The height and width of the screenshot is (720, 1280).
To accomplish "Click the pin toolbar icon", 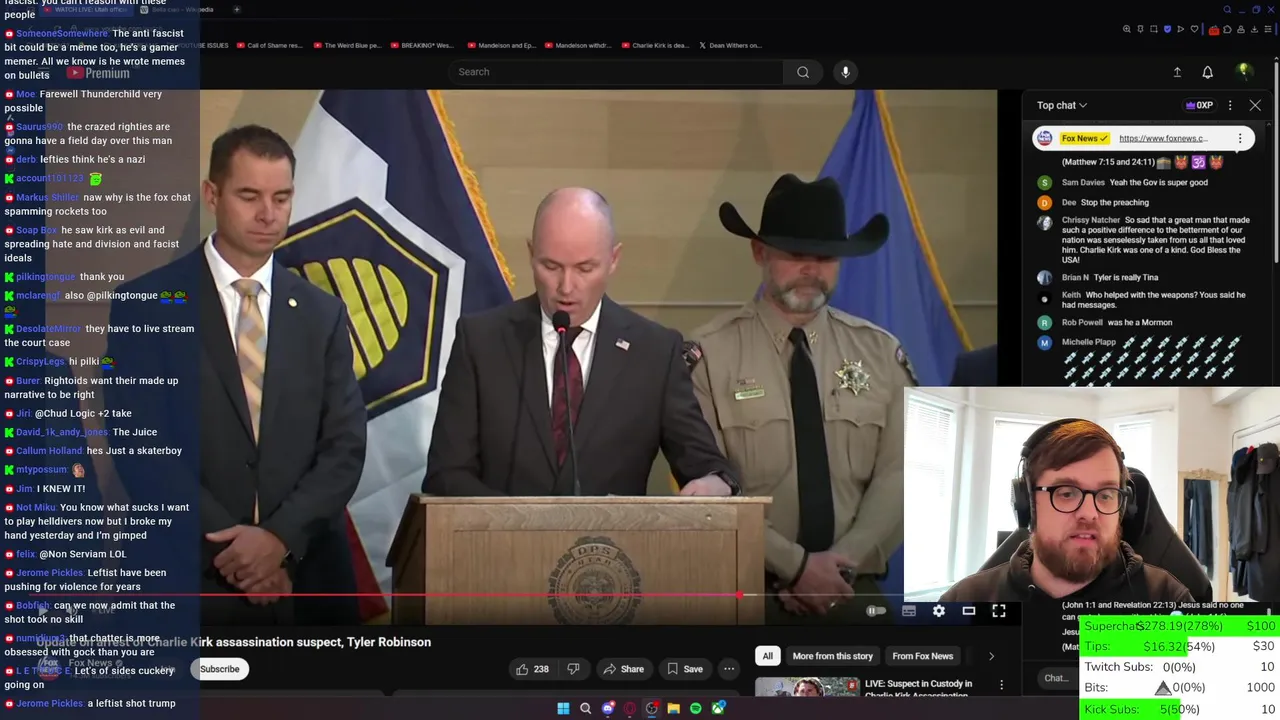I will 1141,29.
